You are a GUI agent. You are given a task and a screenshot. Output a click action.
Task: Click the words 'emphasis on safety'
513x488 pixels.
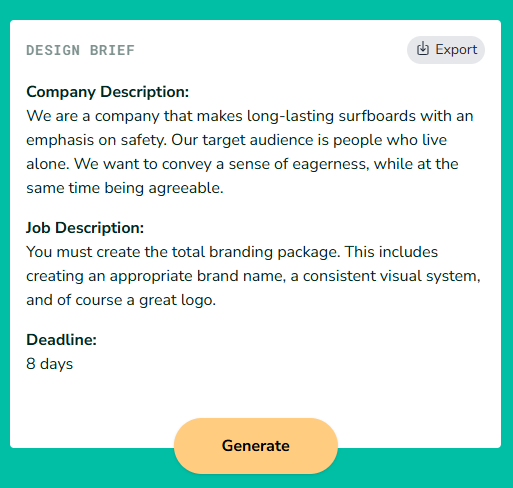(x=96, y=140)
